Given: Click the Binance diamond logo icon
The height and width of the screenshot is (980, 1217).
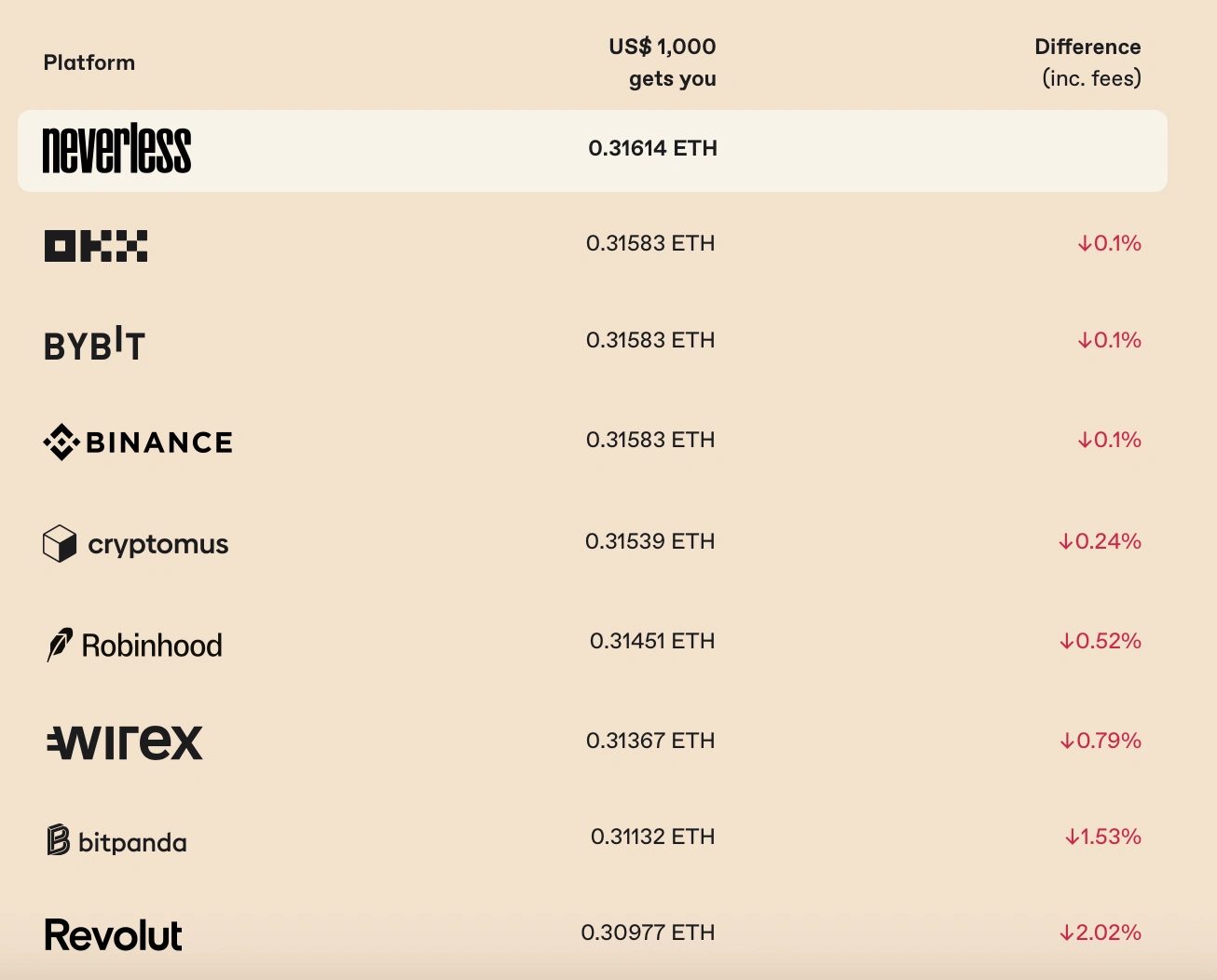Looking at the screenshot, I should pos(61,442).
